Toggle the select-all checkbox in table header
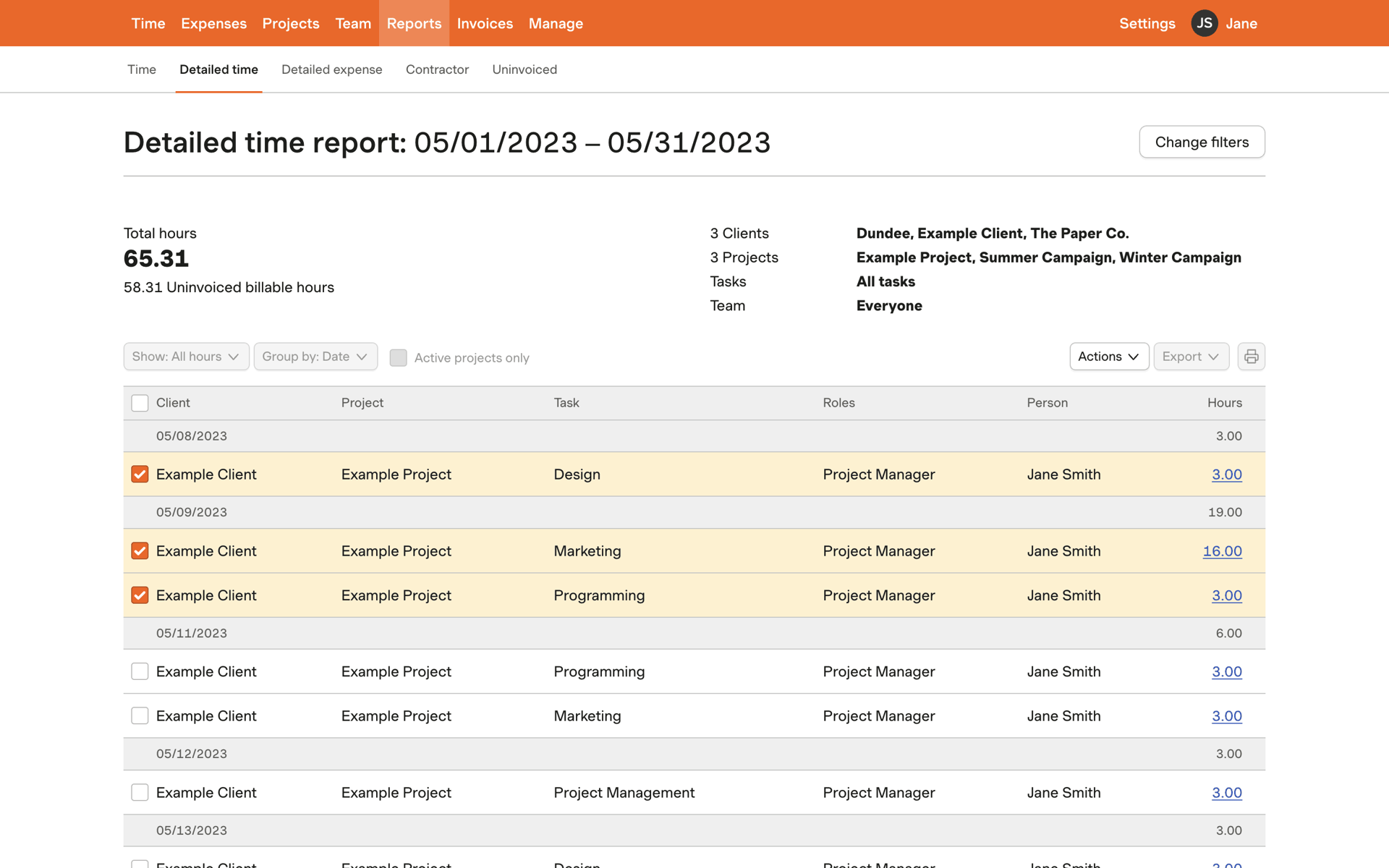This screenshot has width=1389, height=868. [140, 403]
